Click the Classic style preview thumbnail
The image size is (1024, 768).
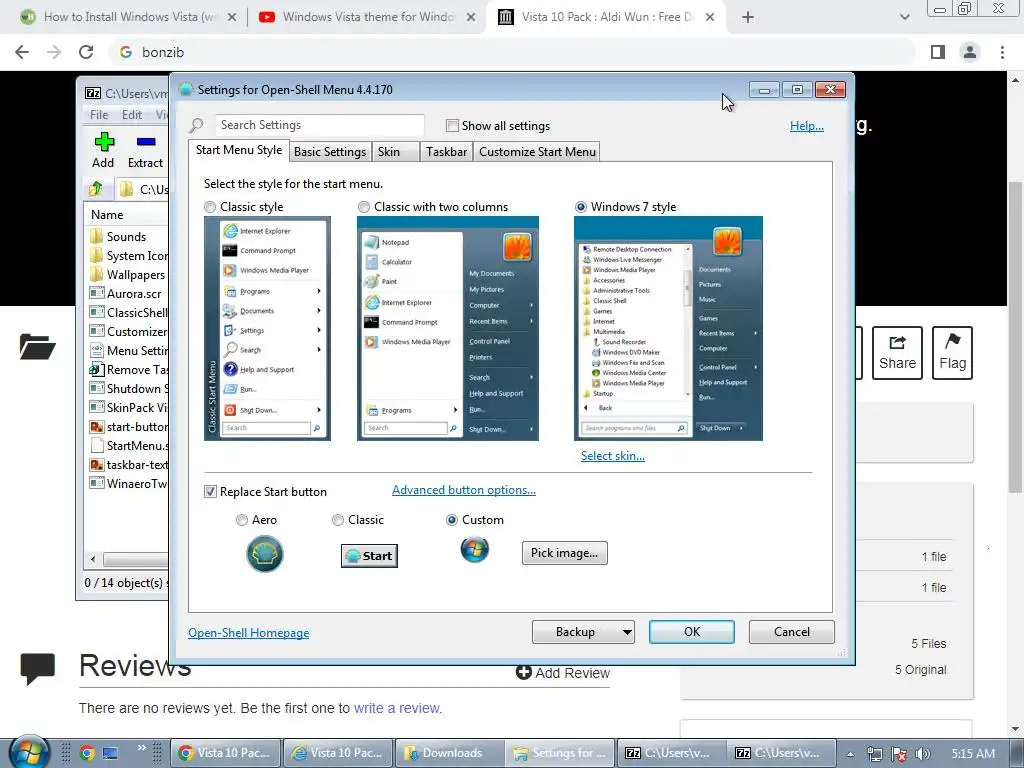click(x=267, y=328)
